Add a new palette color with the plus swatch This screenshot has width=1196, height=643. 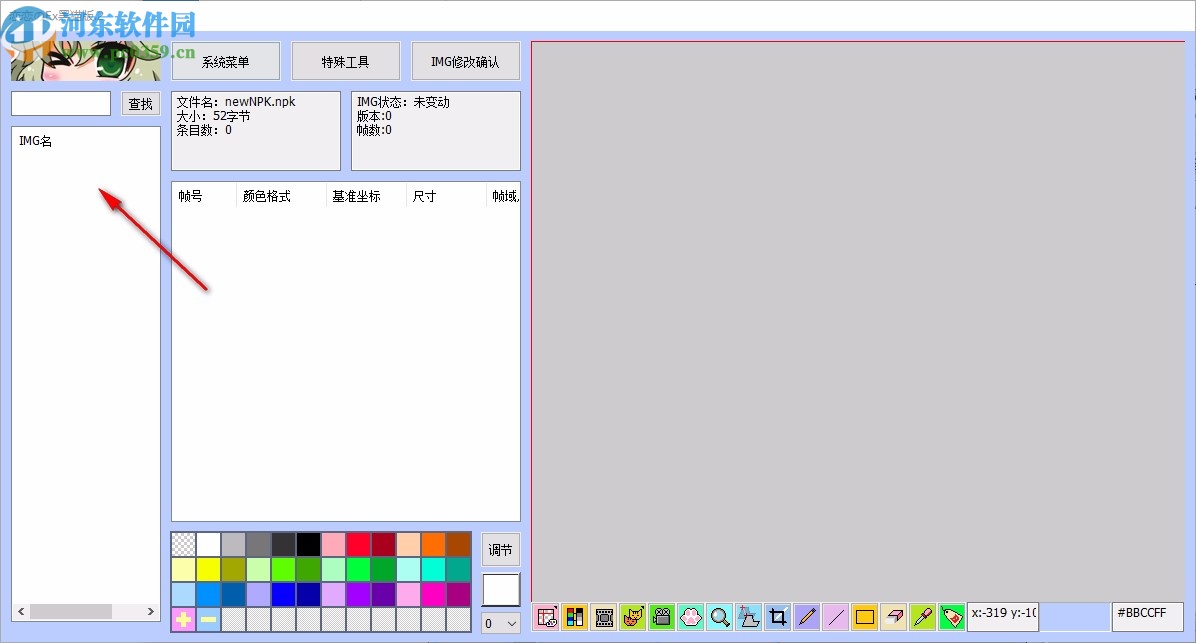pos(183,620)
